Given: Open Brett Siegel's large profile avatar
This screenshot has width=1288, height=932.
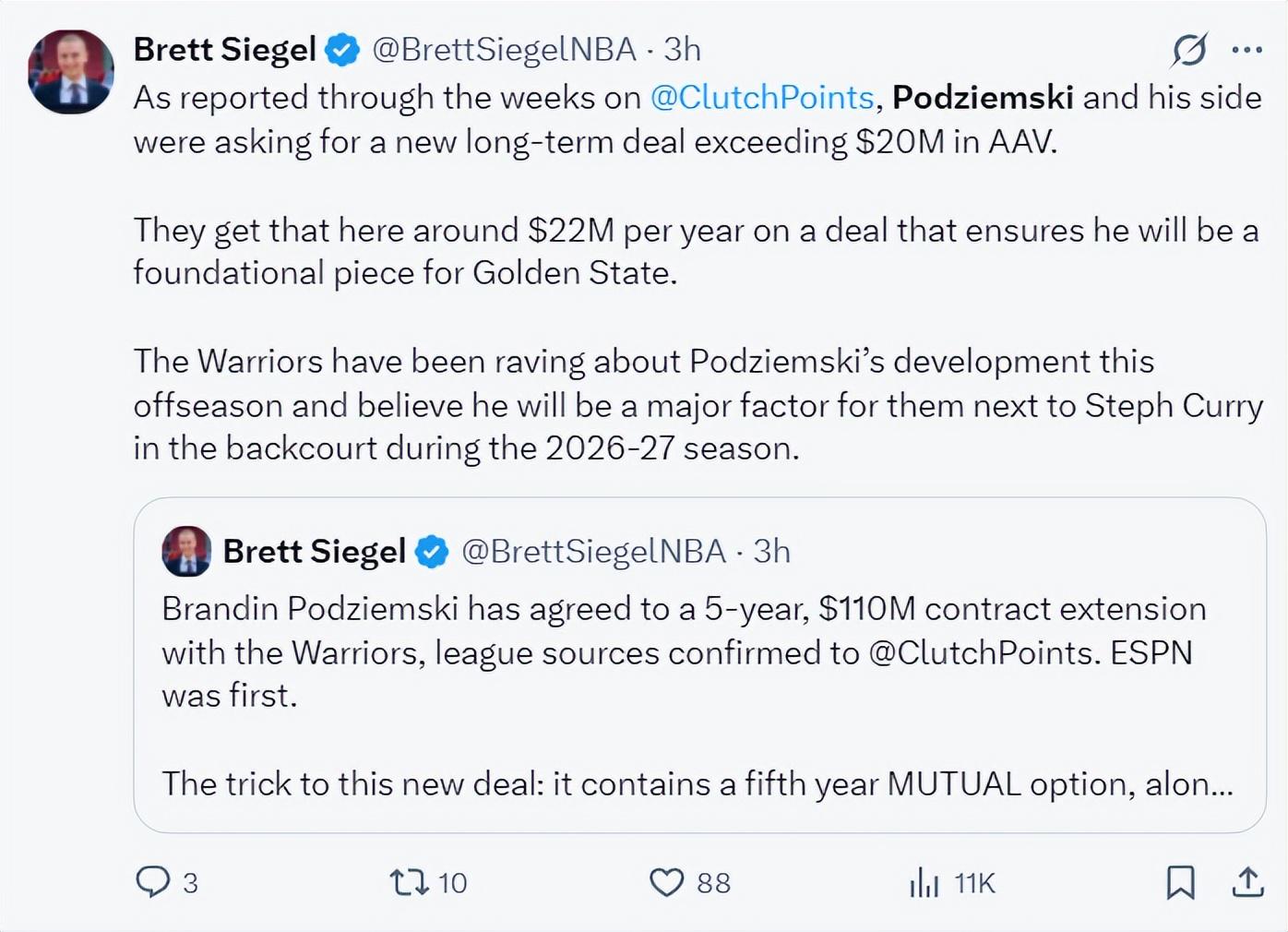Looking at the screenshot, I should (x=71, y=72).
